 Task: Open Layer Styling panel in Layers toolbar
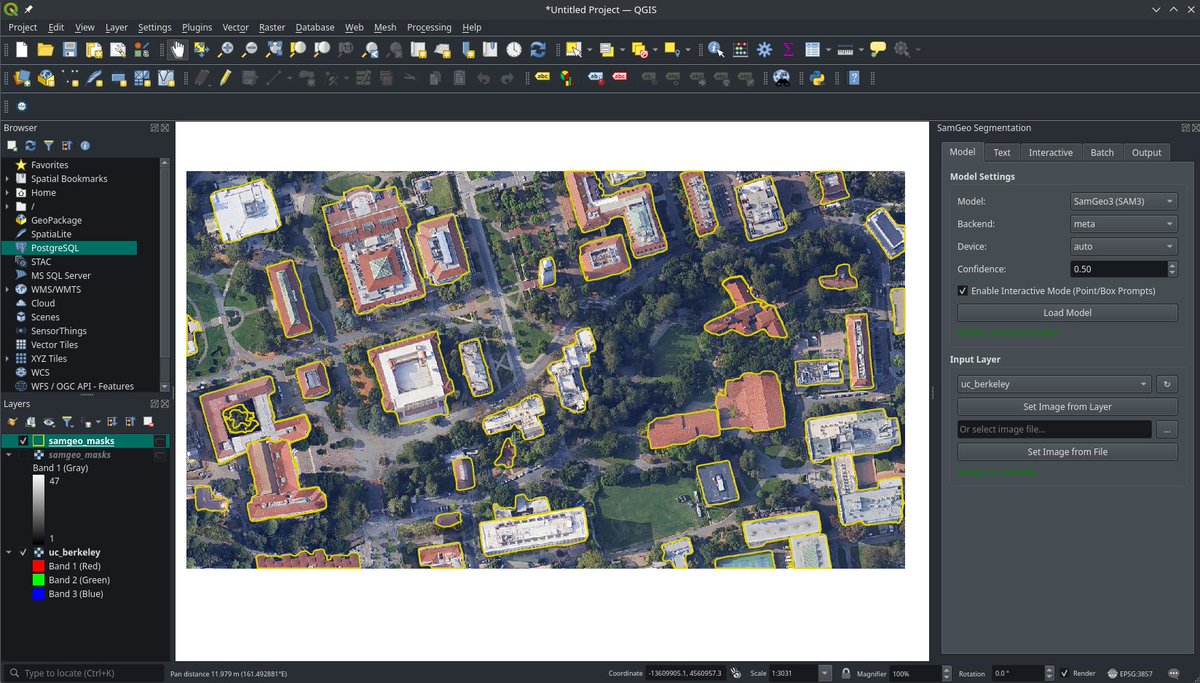(x=13, y=422)
